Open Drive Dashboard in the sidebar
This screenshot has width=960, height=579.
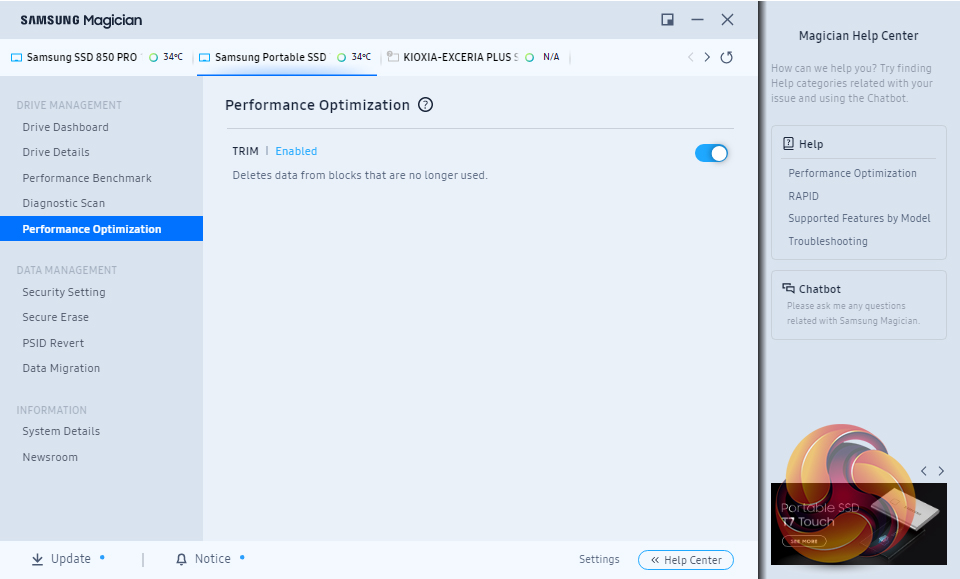tap(66, 127)
